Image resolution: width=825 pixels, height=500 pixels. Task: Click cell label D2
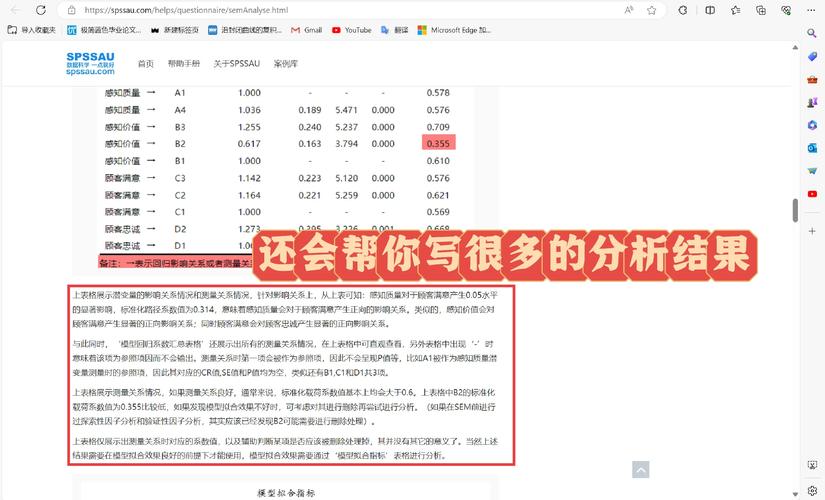point(180,229)
